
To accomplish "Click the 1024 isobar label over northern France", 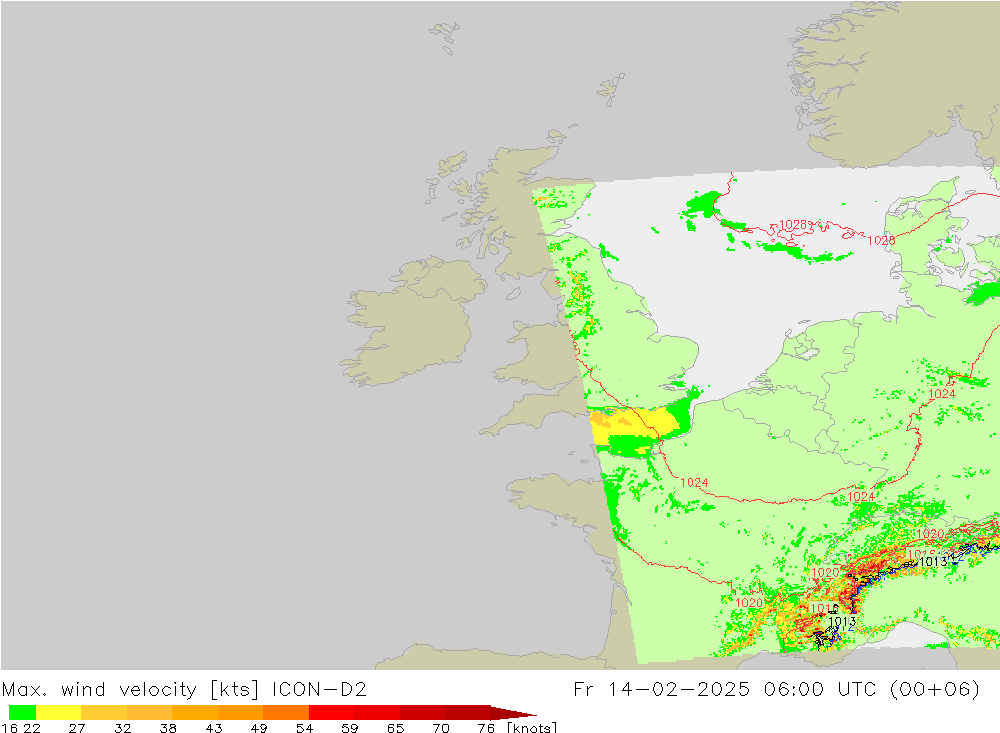I will tap(694, 482).
